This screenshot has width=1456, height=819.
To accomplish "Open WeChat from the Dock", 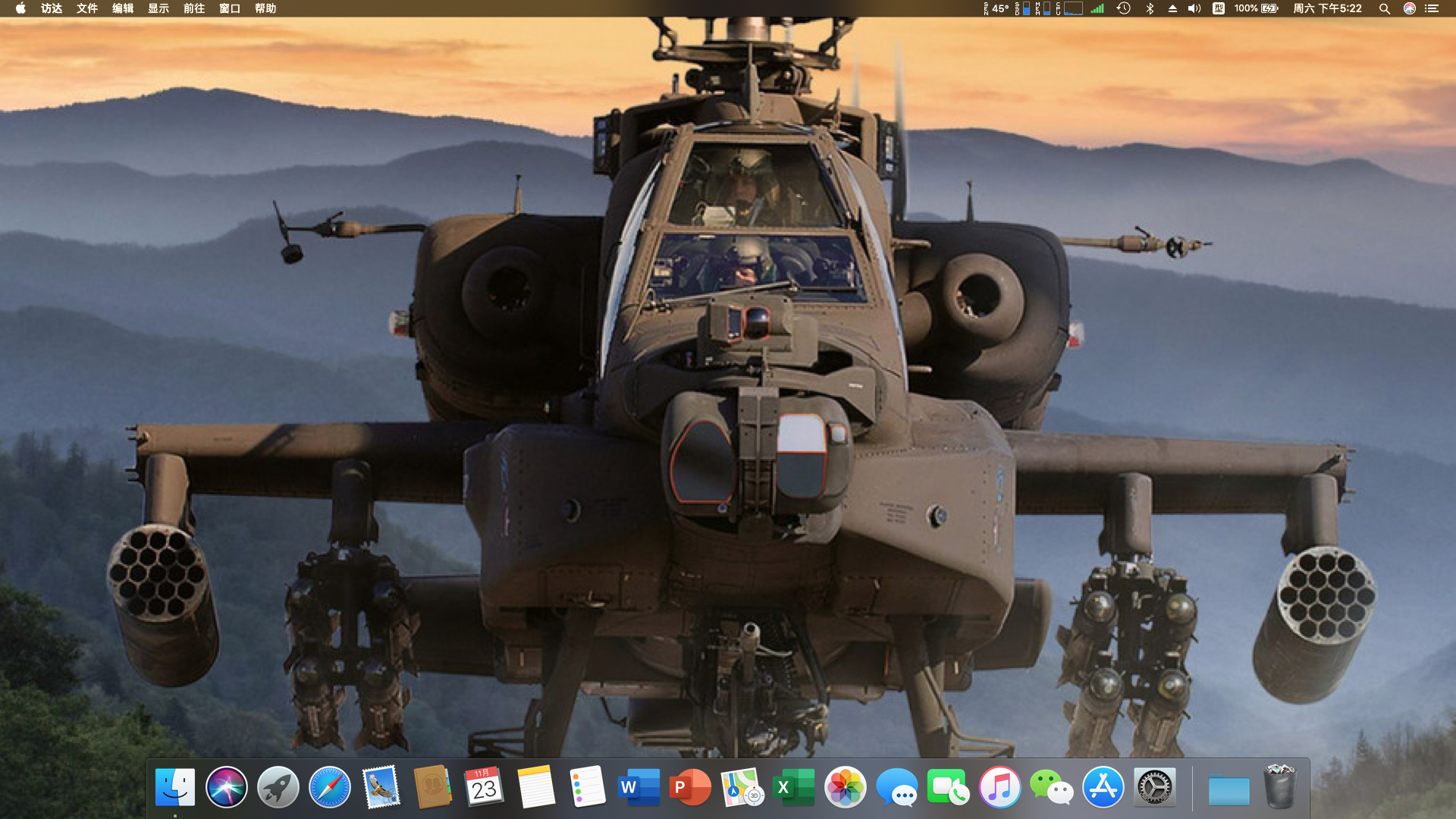I will click(1051, 787).
